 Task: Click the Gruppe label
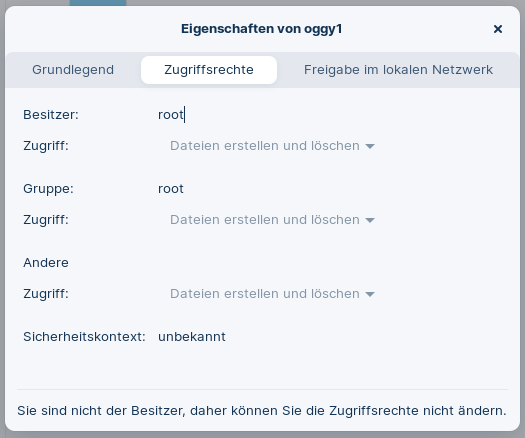click(x=48, y=189)
